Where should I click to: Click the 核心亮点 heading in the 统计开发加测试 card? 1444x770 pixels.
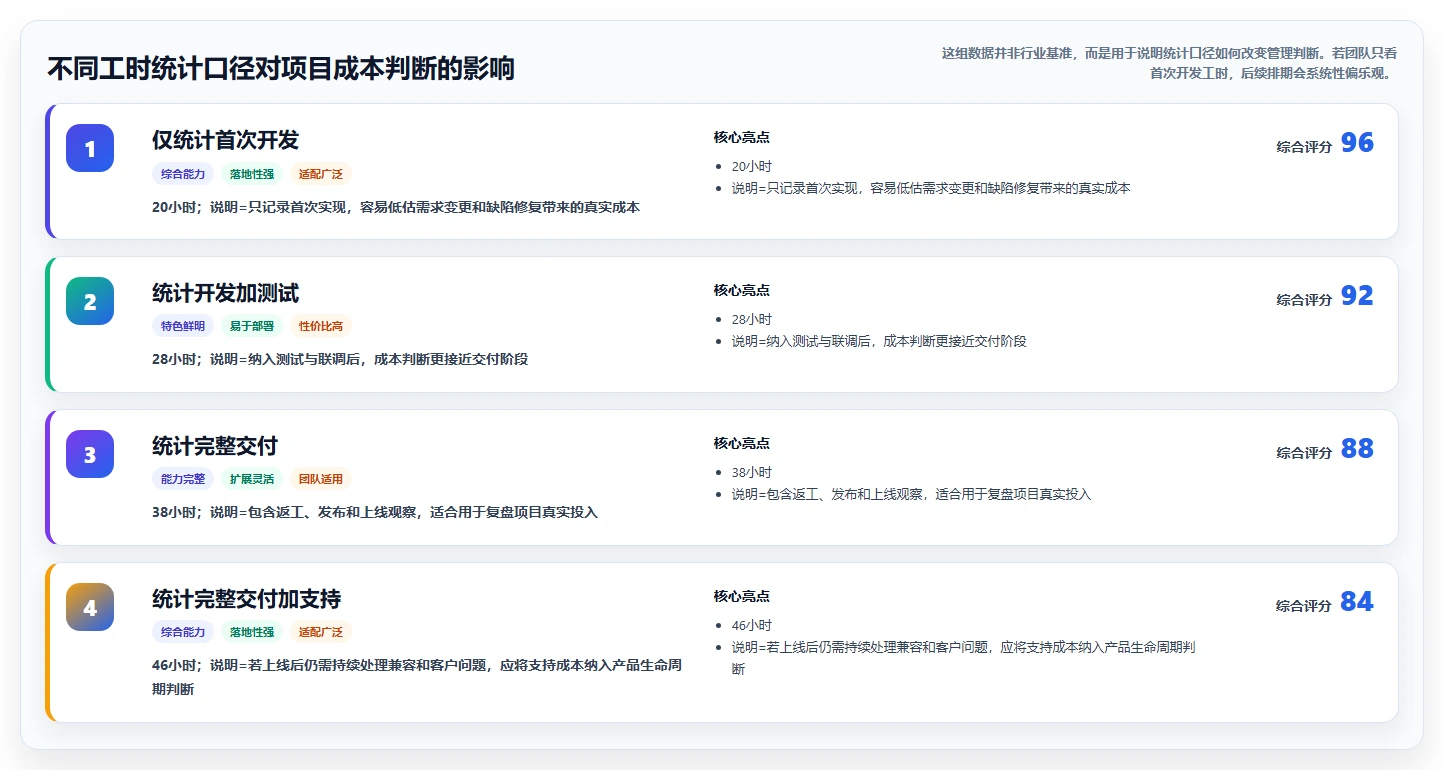tap(742, 291)
